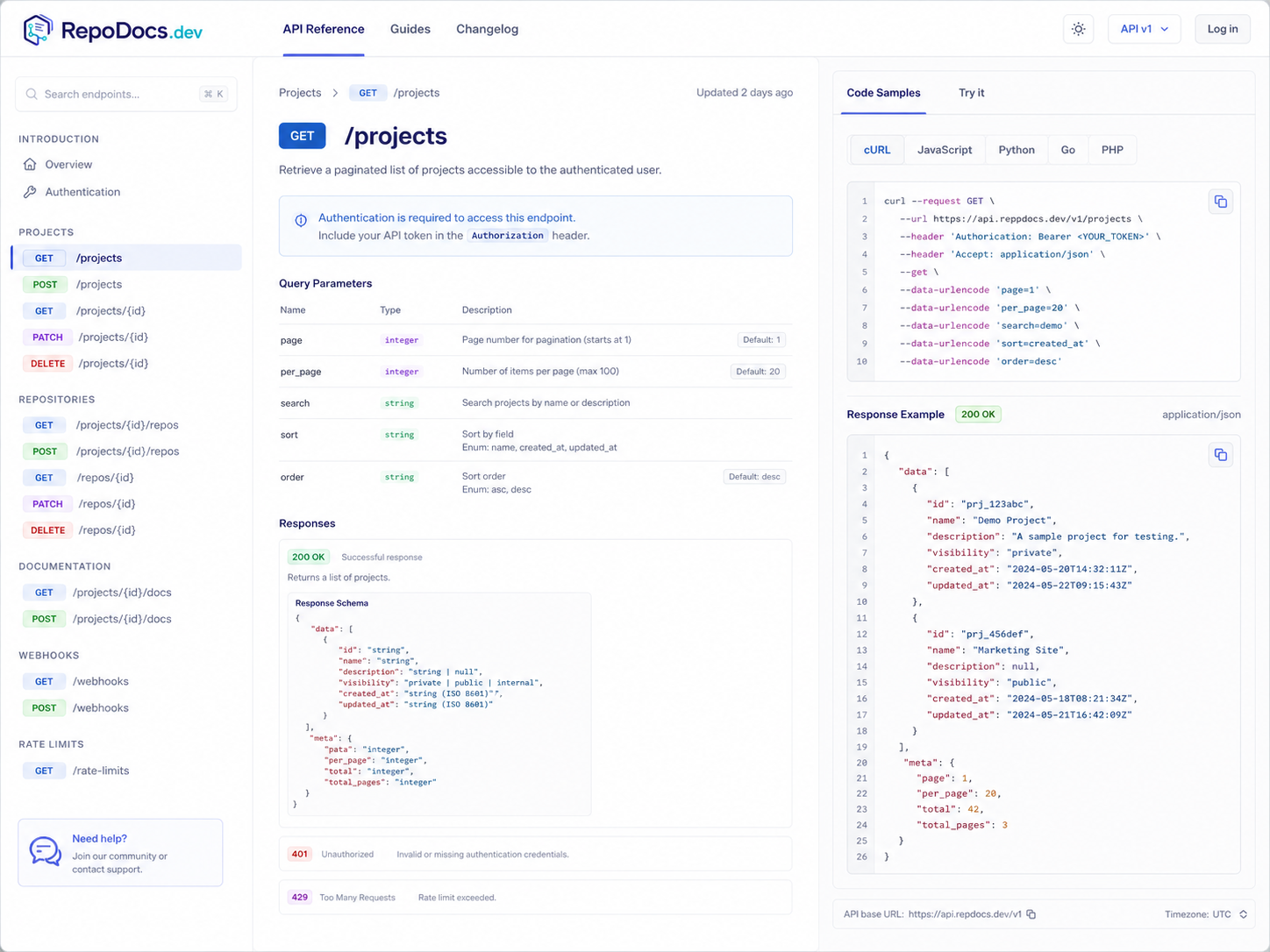Click the https://api.repdocs.dev/v1 URL text
Viewport: 1270px width, 952px height.
pos(965,914)
